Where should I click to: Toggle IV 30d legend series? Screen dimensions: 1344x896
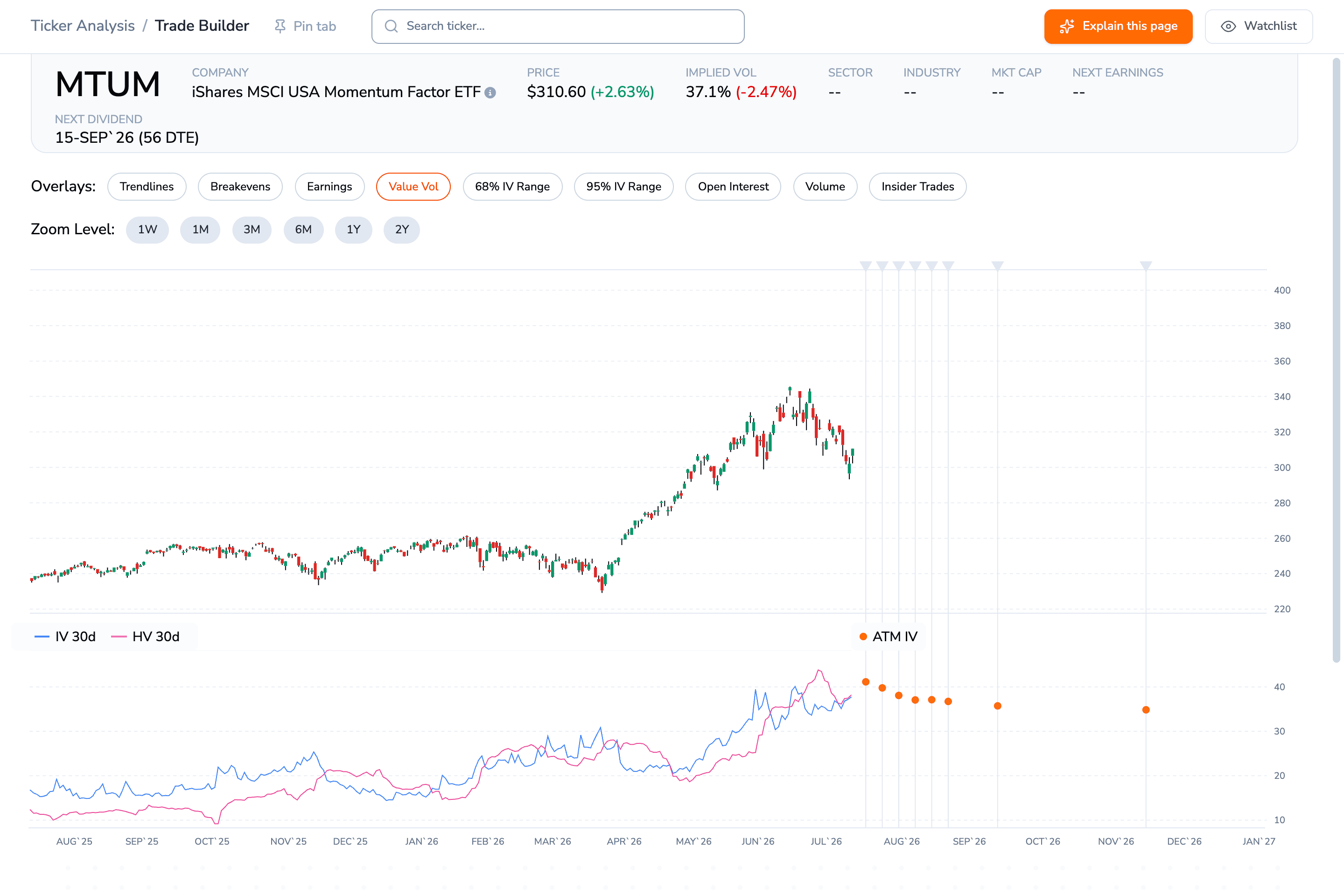click(65, 637)
